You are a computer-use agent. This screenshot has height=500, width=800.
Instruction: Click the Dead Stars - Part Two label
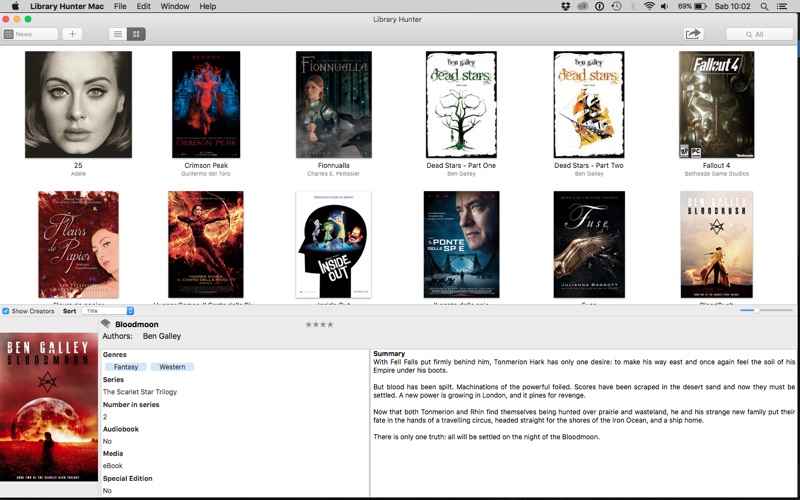point(589,165)
